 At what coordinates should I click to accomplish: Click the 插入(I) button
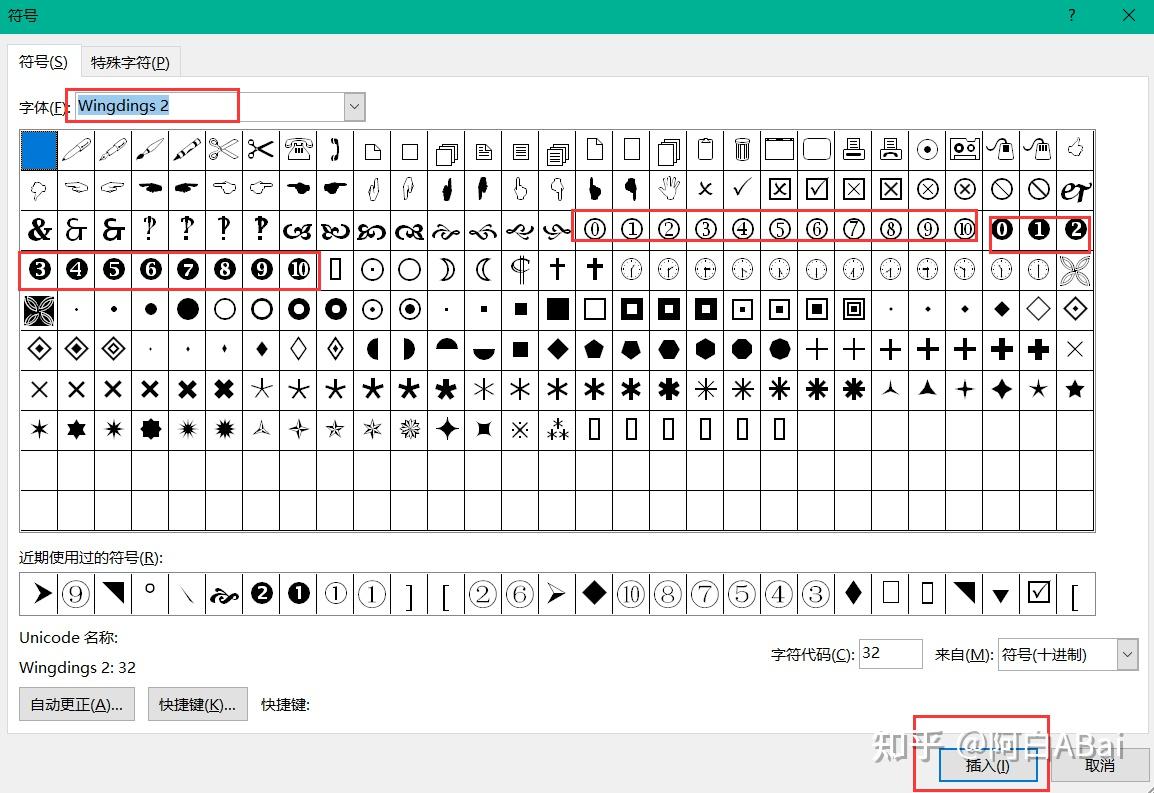[988, 766]
